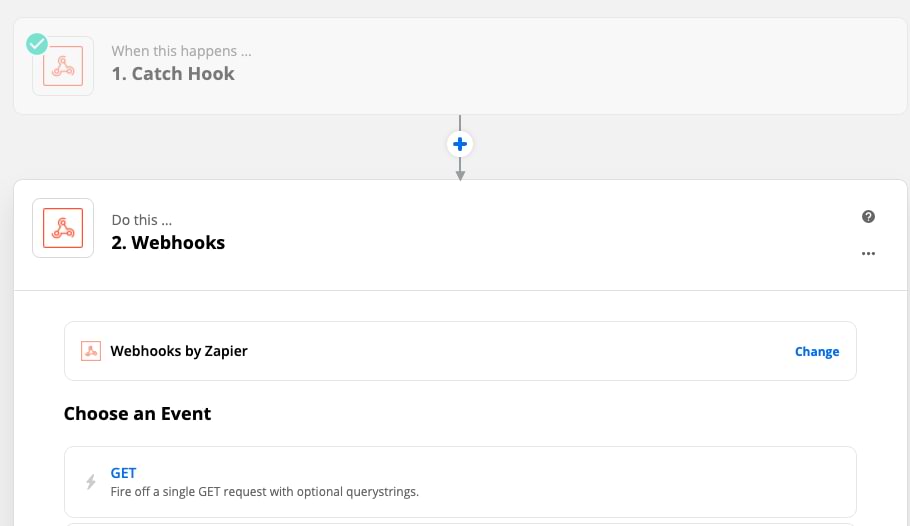The image size is (910, 526).
Task: Click the Webhooks icon on step 2
Action: point(63,228)
